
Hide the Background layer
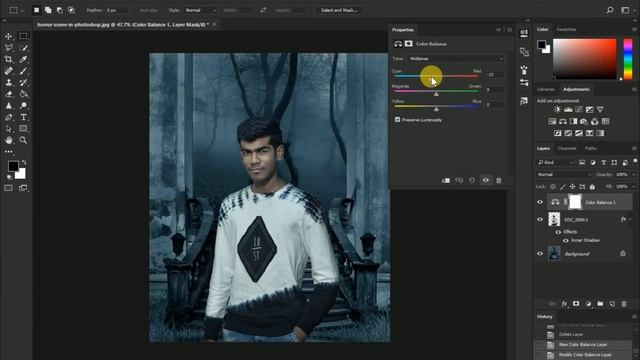point(540,254)
